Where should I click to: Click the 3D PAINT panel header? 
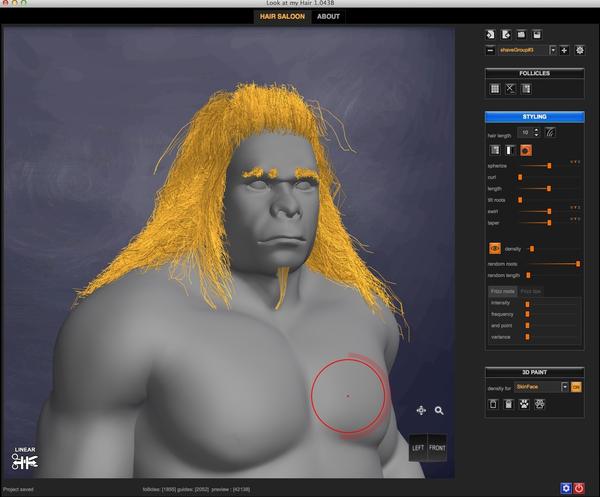(535, 372)
